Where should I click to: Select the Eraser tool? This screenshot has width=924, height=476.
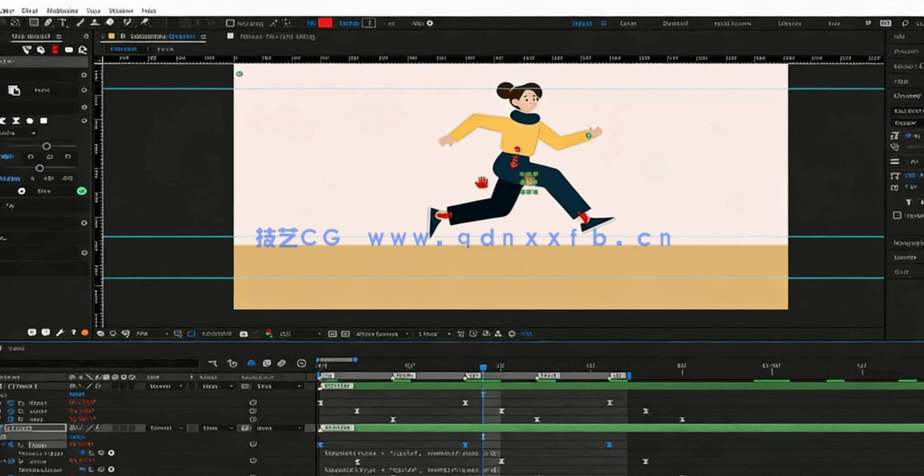pos(110,22)
